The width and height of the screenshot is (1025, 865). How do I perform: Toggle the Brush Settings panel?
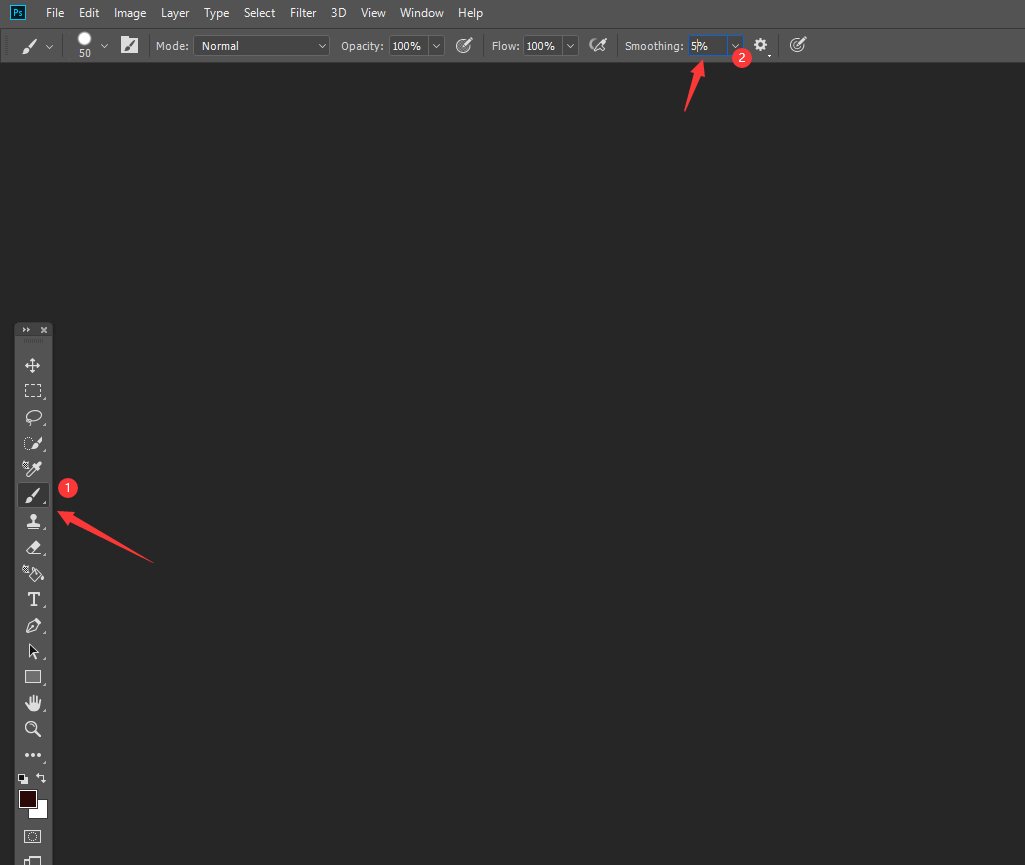tap(129, 45)
